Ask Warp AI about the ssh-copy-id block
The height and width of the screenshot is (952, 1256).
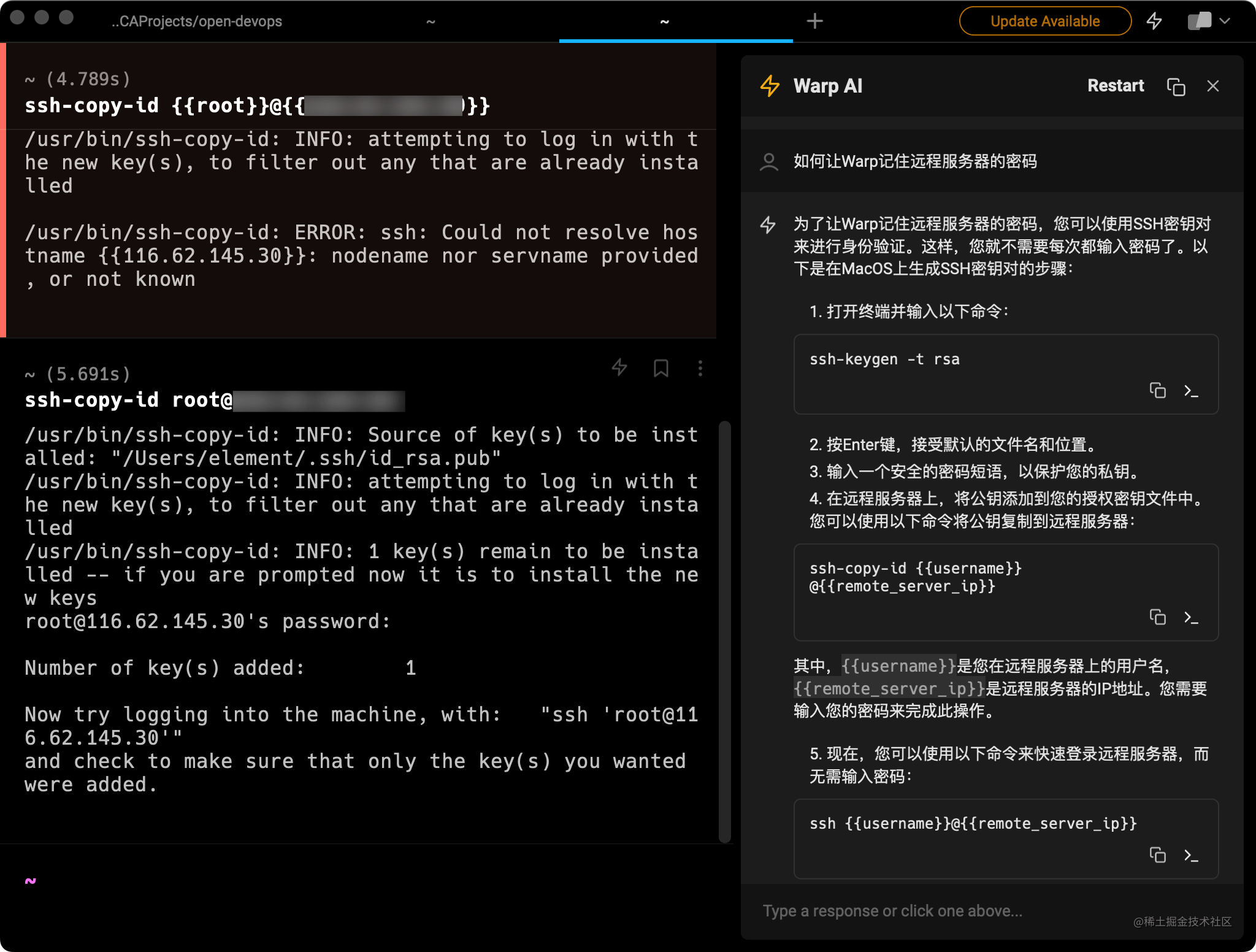(619, 367)
